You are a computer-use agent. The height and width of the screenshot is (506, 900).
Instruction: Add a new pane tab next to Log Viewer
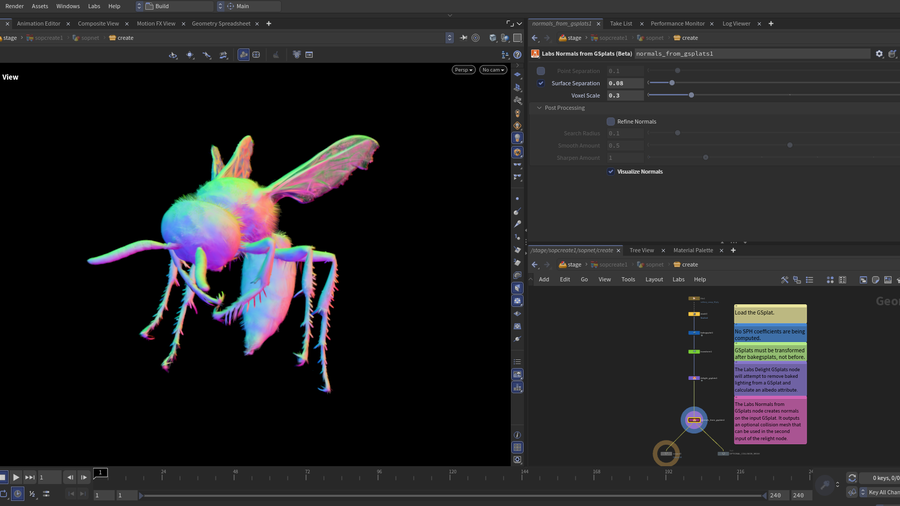[x=771, y=24]
